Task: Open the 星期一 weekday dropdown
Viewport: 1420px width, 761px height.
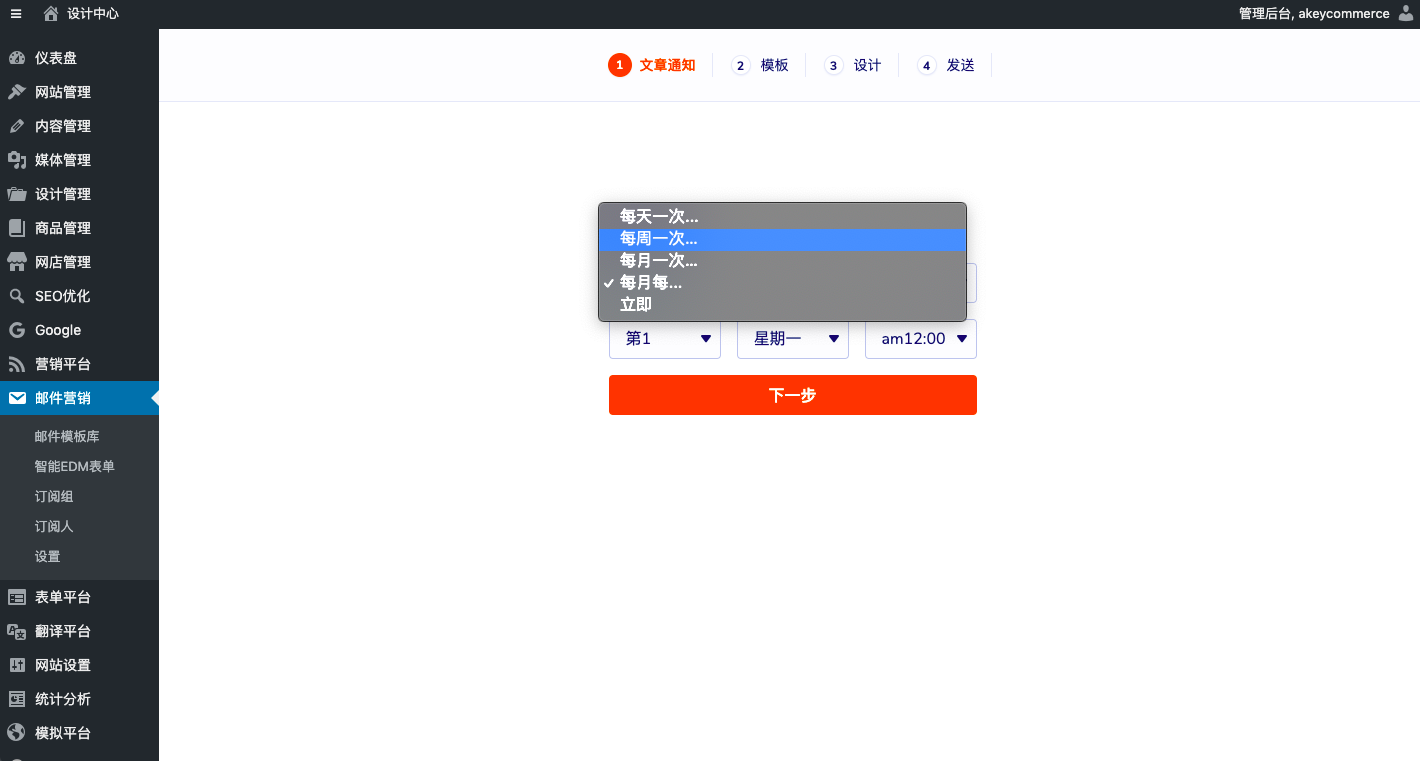Action: click(793, 339)
